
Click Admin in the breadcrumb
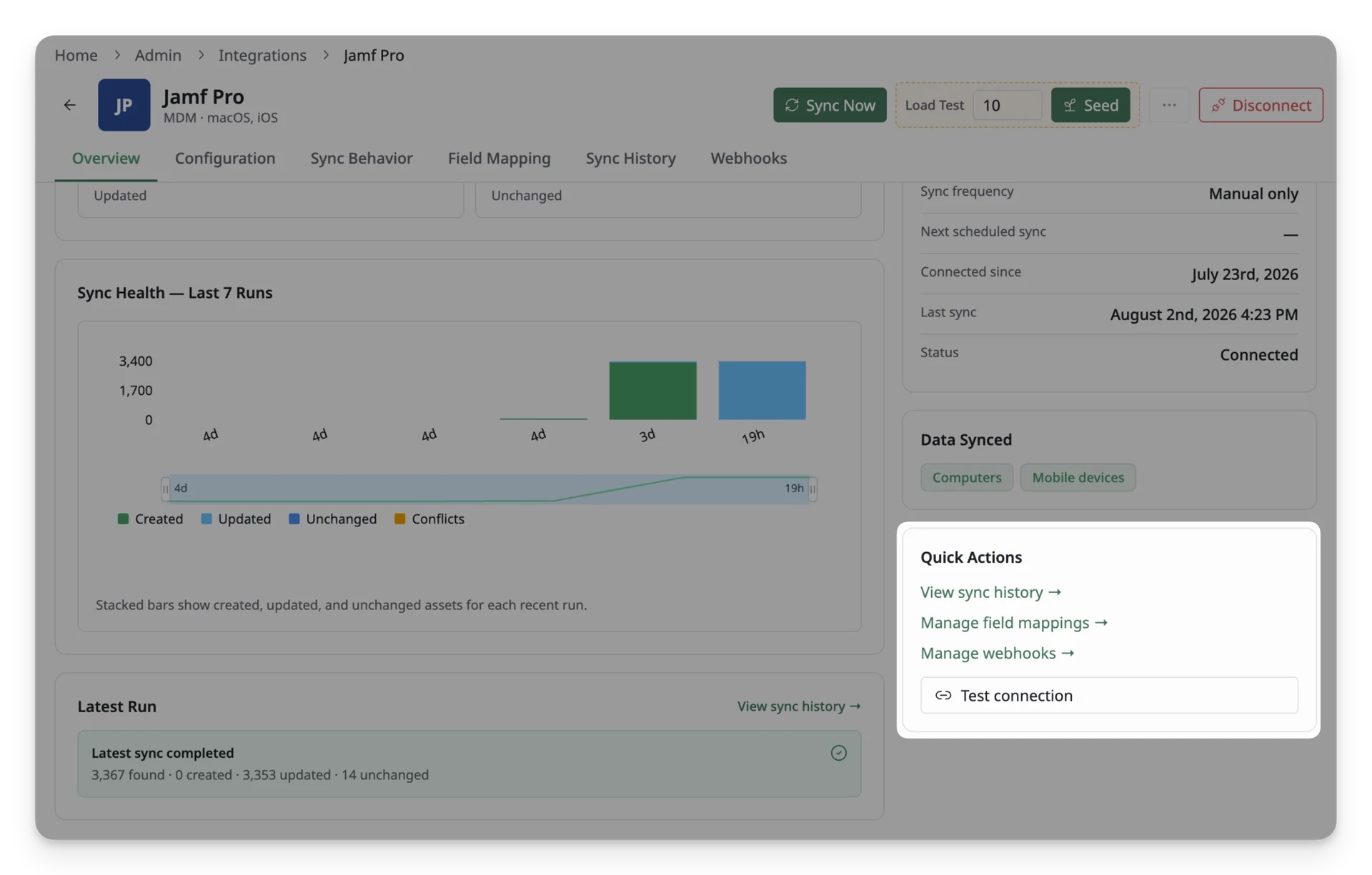point(158,55)
